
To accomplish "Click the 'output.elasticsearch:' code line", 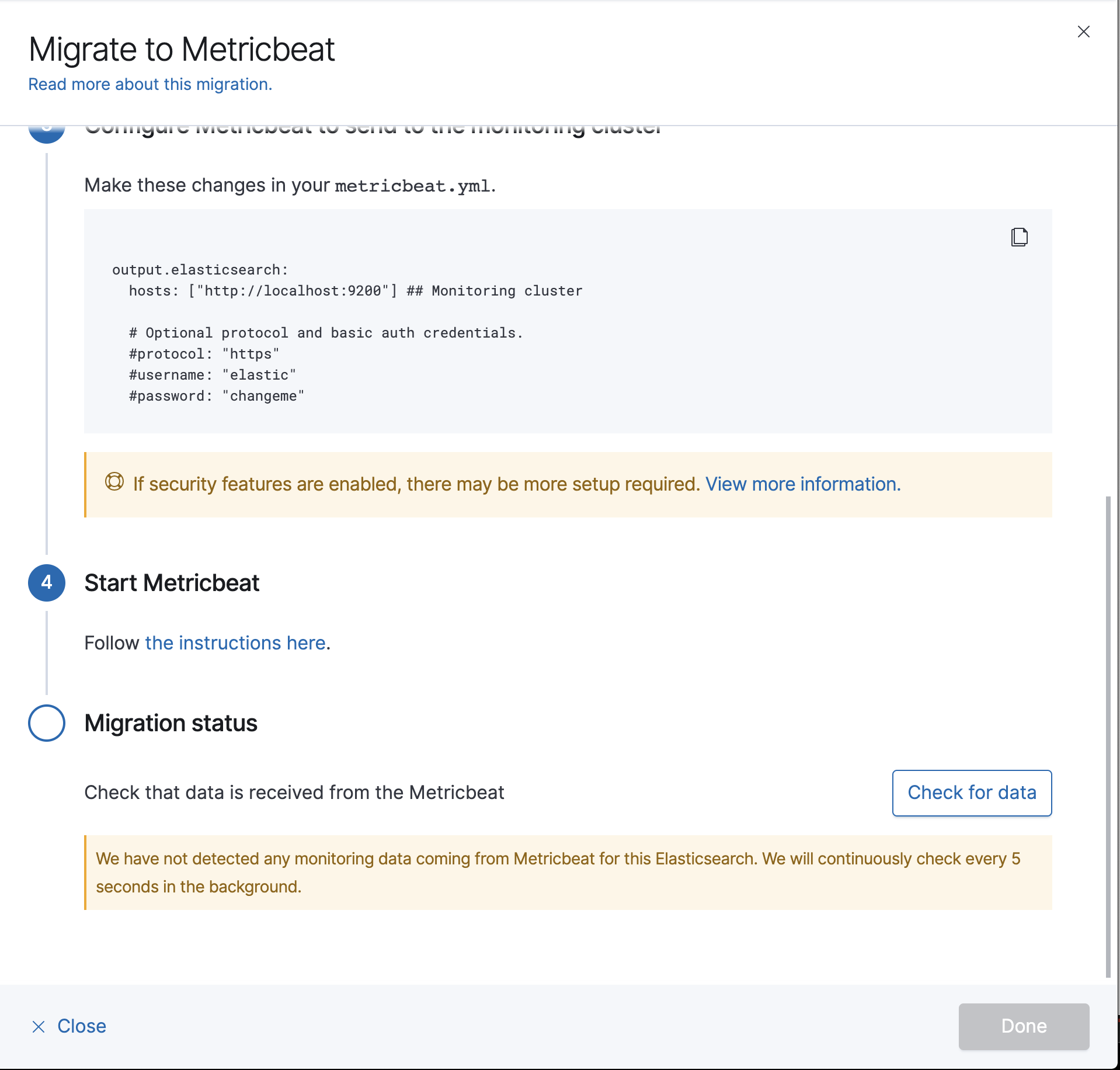I will point(200,270).
